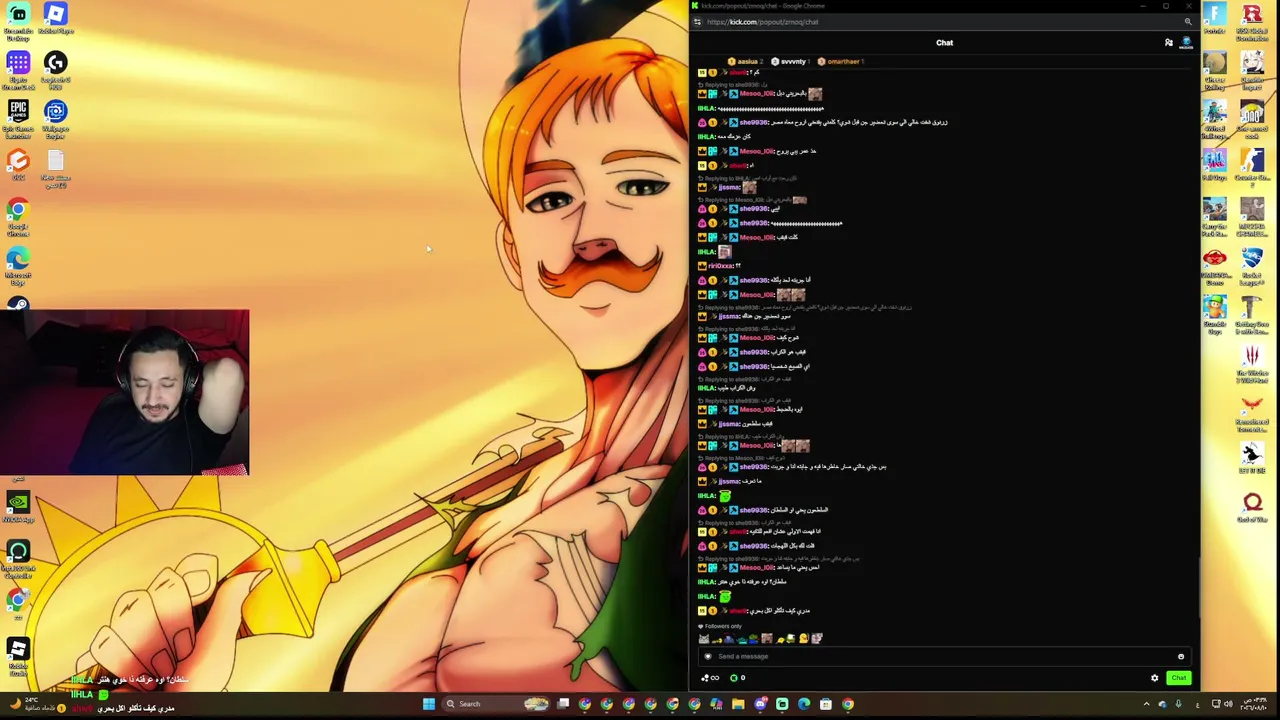
Task: Open Windows Start menu
Action: click(429, 704)
